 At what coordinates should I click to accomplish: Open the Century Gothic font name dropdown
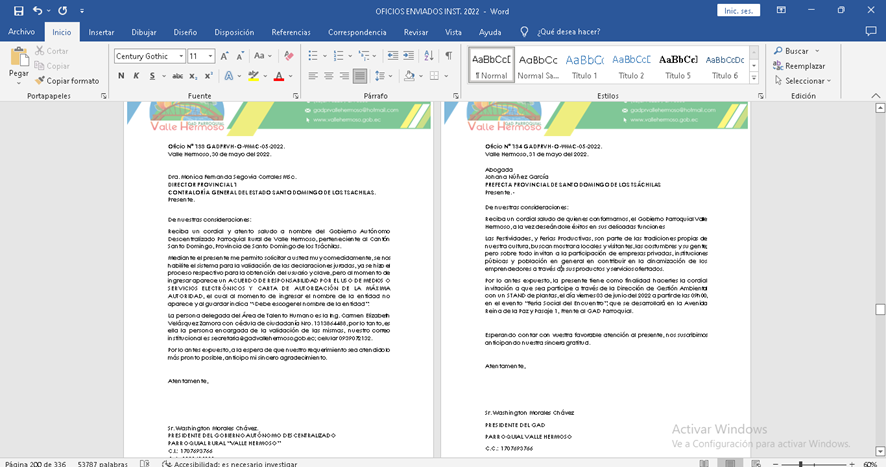[x=180, y=56]
